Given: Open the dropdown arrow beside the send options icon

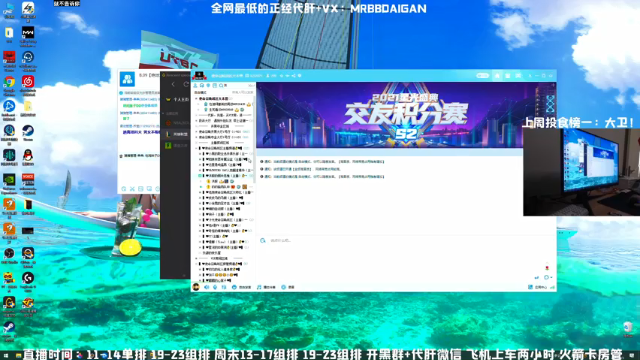Looking at the screenshot, I should click(551, 278).
